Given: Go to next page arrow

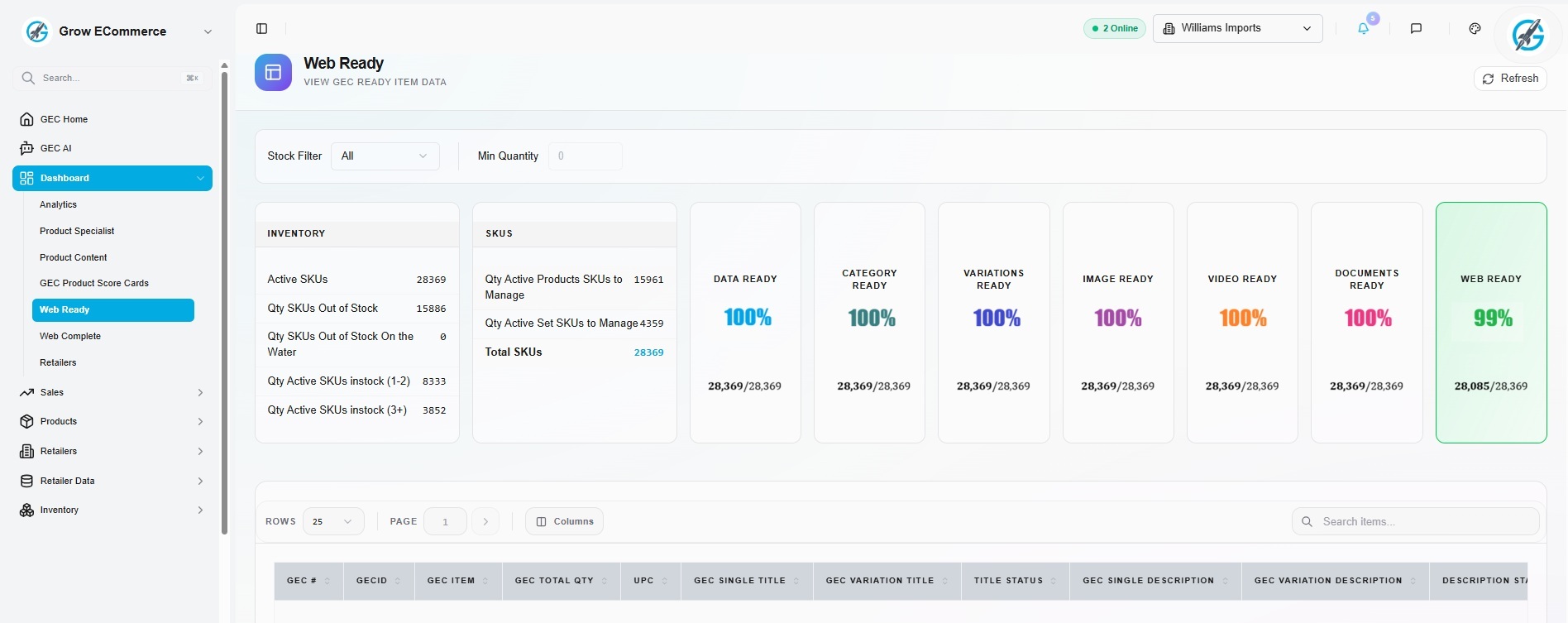Looking at the screenshot, I should tap(485, 521).
